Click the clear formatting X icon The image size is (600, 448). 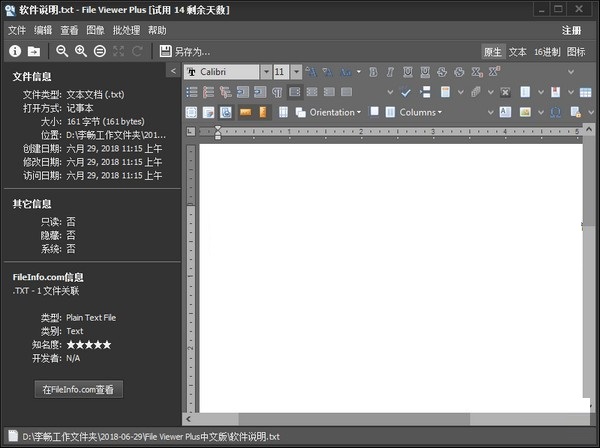click(505, 92)
